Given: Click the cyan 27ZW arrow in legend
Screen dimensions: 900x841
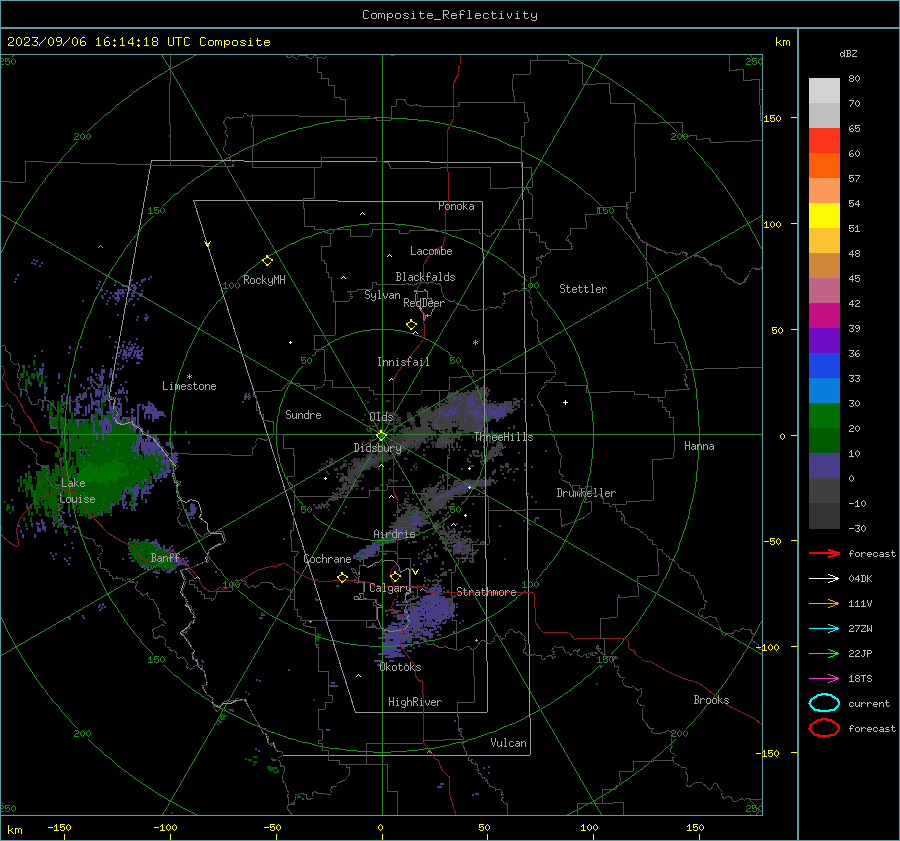Looking at the screenshot, I should pos(824,629).
